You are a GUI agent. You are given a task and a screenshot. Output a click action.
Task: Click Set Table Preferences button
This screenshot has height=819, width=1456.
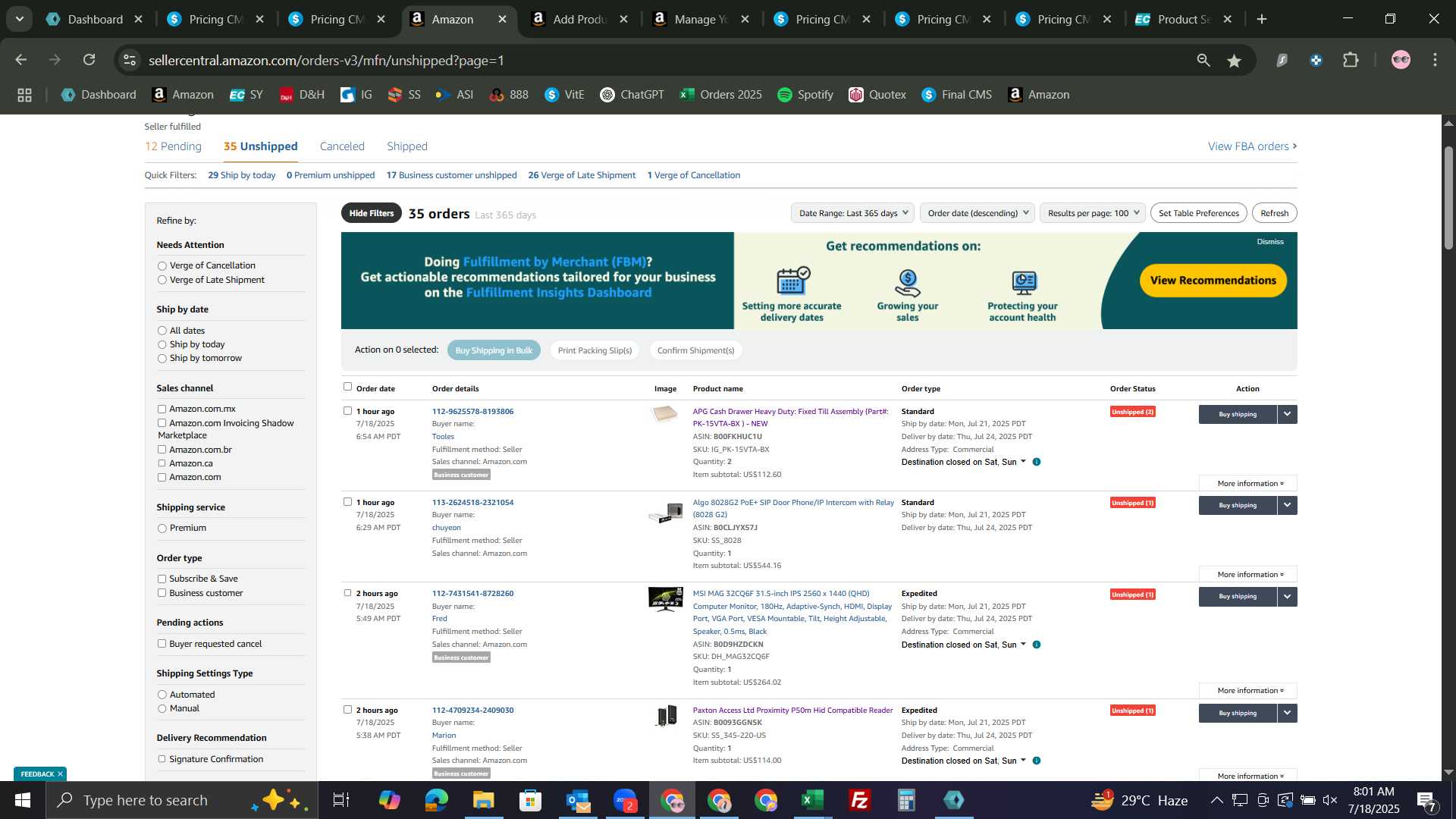point(1199,213)
